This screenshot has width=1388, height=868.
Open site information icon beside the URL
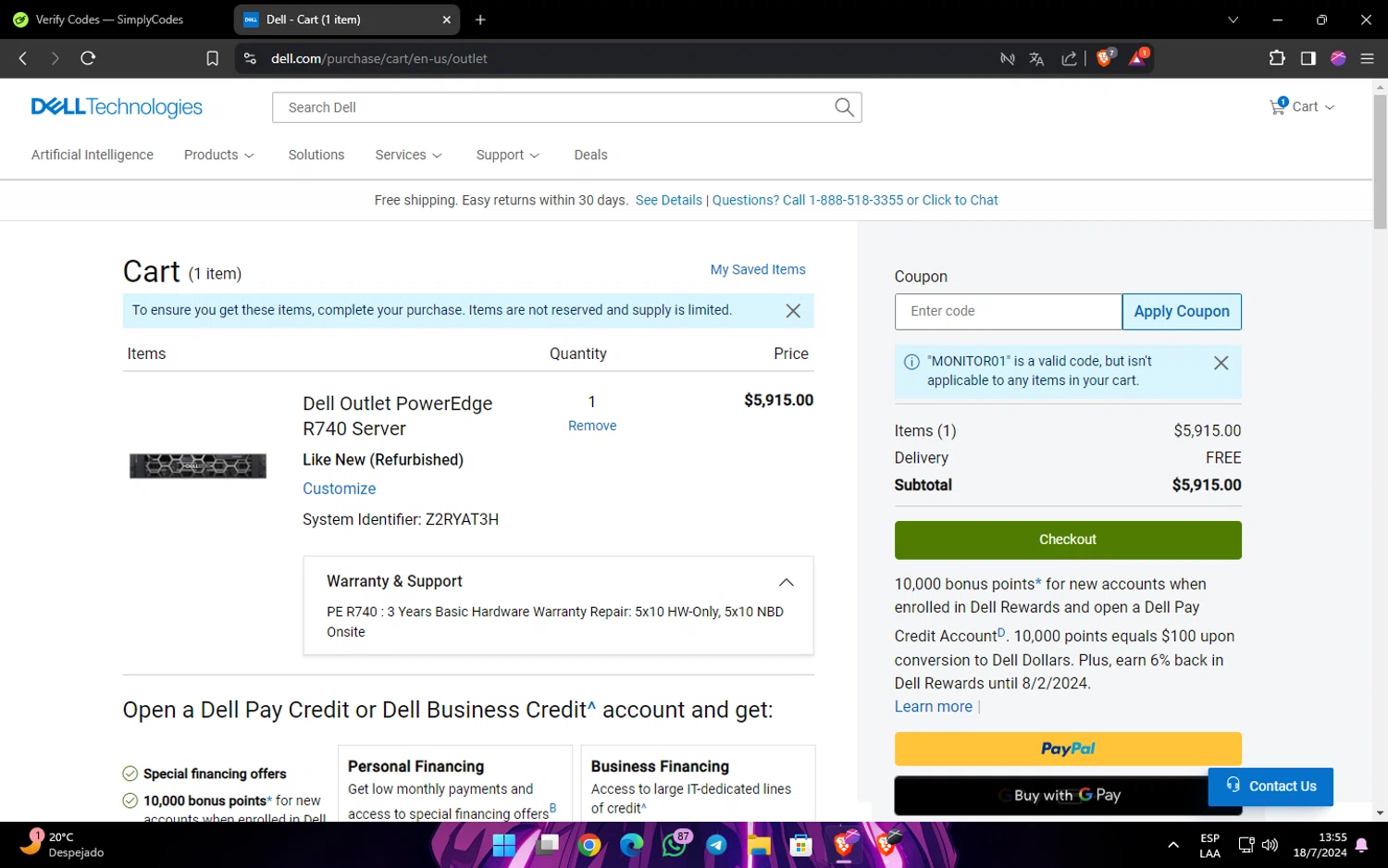250,58
